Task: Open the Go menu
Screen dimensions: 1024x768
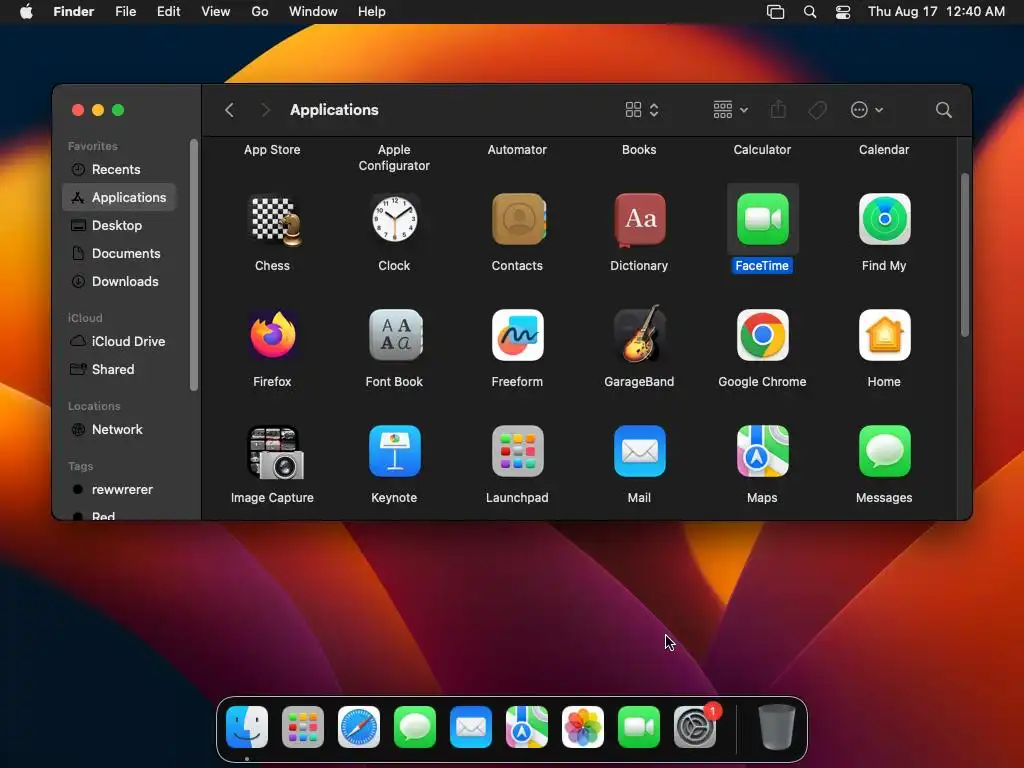Action: tap(260, 12)
